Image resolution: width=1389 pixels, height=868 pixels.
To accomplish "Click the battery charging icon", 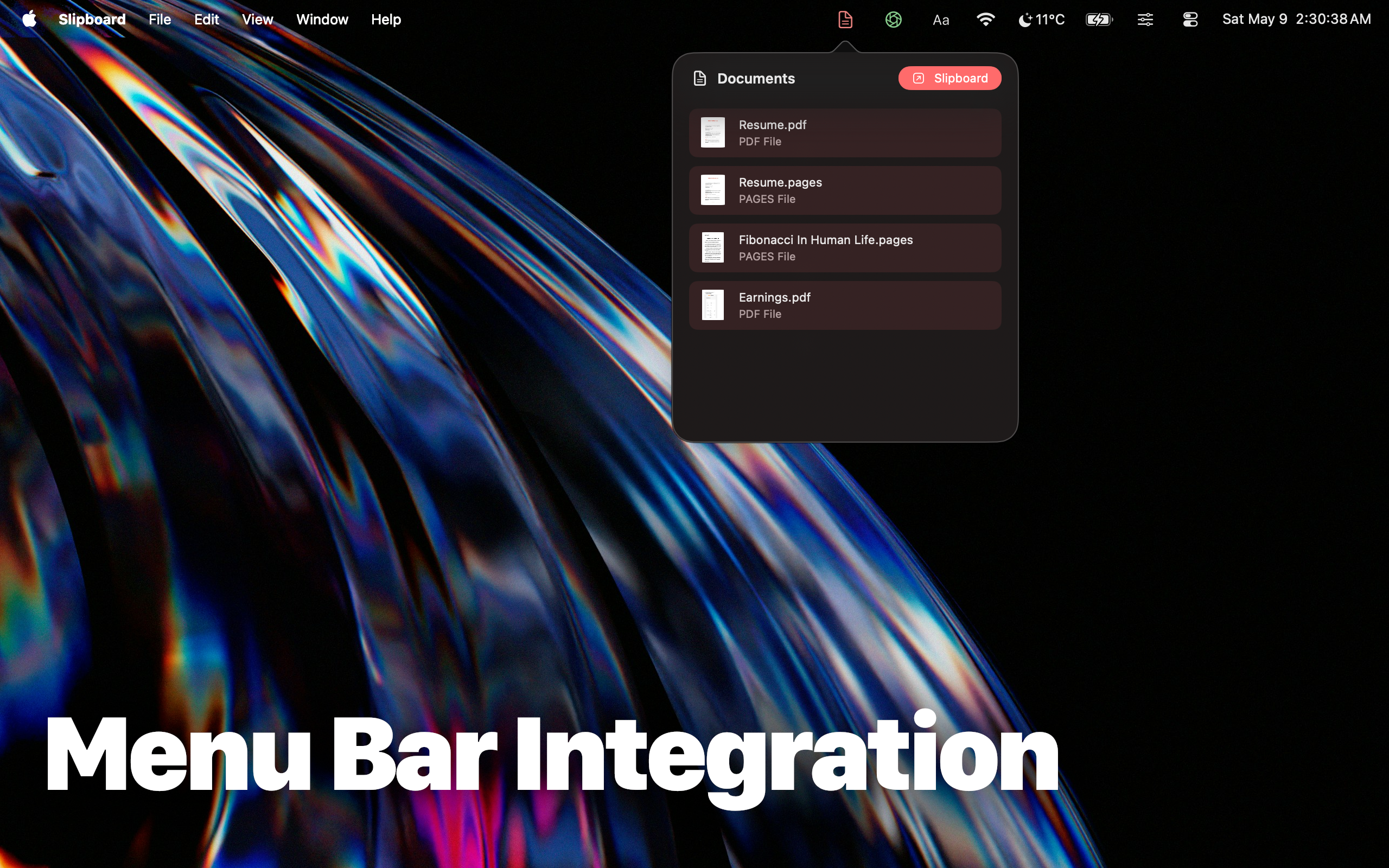I will (x=1099, y=20).
